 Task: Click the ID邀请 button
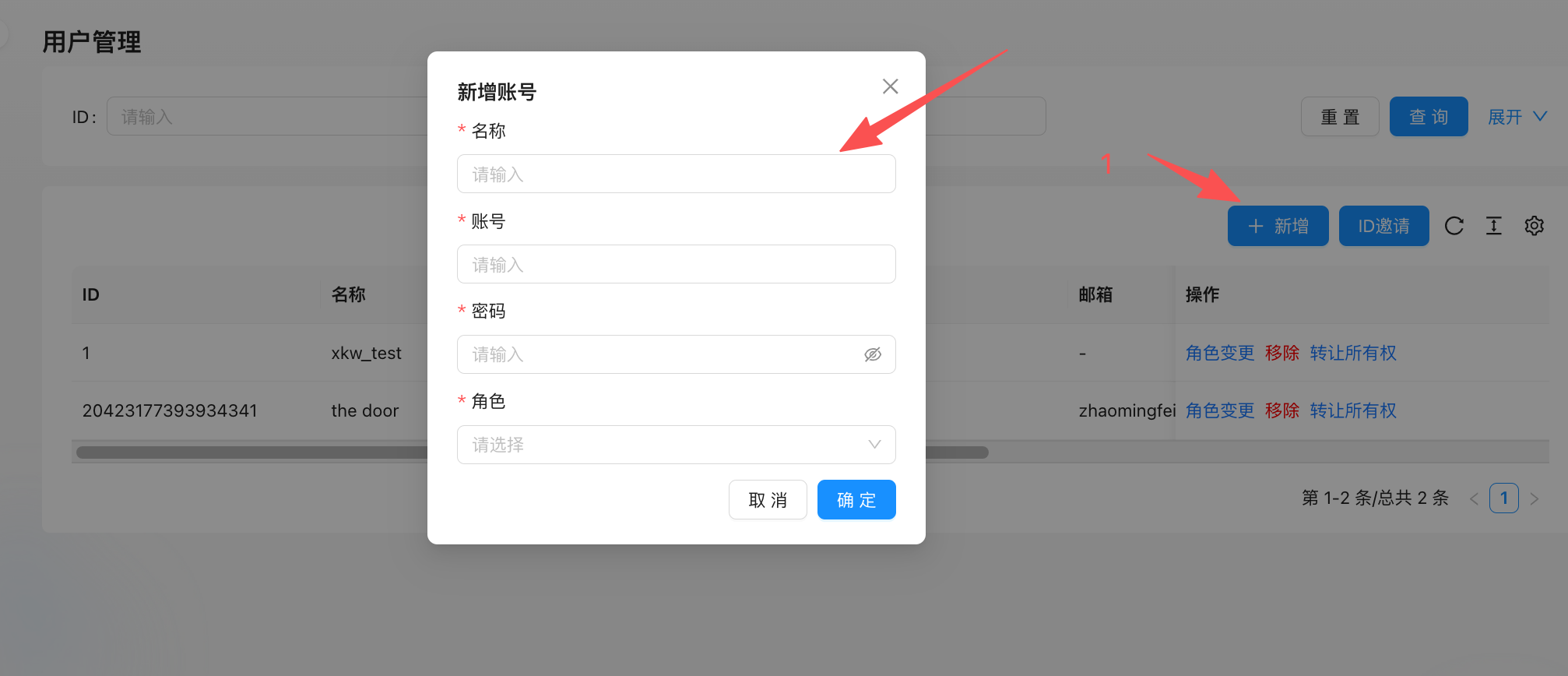click(1383, 226)
